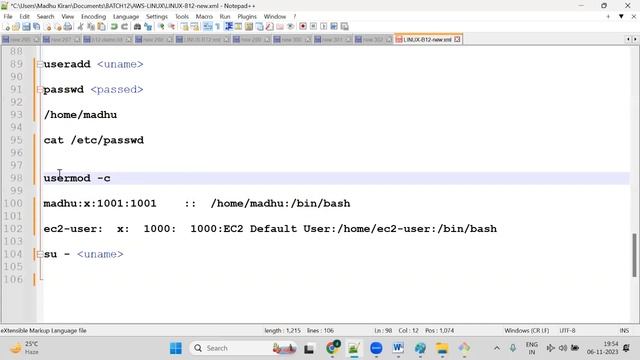Click line number 100 in margin

(13, 203)
